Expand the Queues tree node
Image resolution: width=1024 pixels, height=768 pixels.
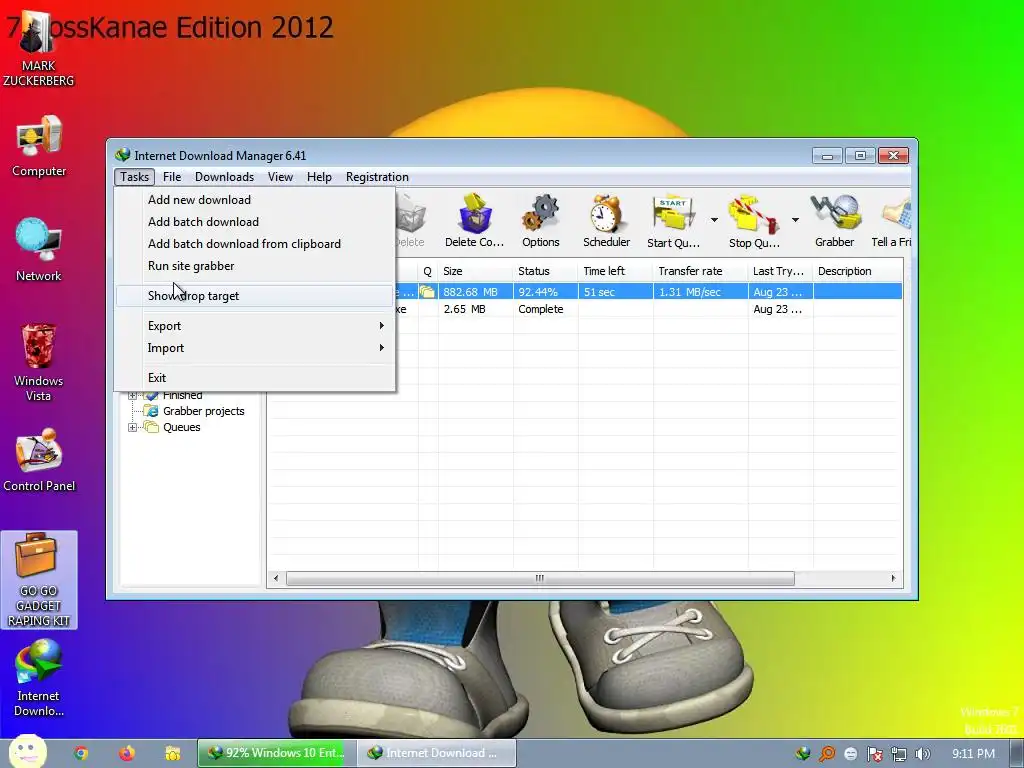pyautogui.click(x=133, y=427)
